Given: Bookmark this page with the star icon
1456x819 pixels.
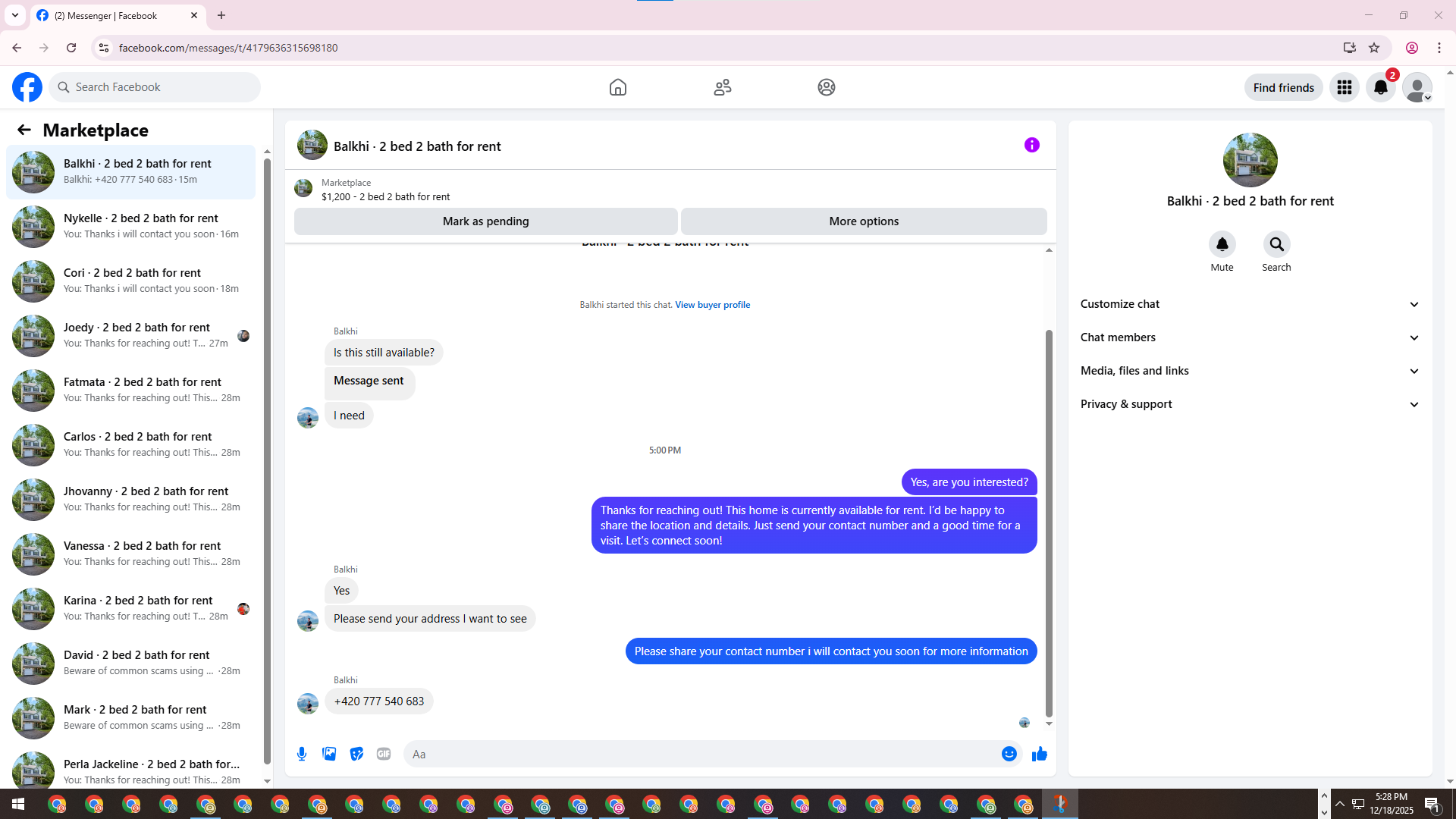Looking at the screenshot, I should click(x=1374, y=48).
